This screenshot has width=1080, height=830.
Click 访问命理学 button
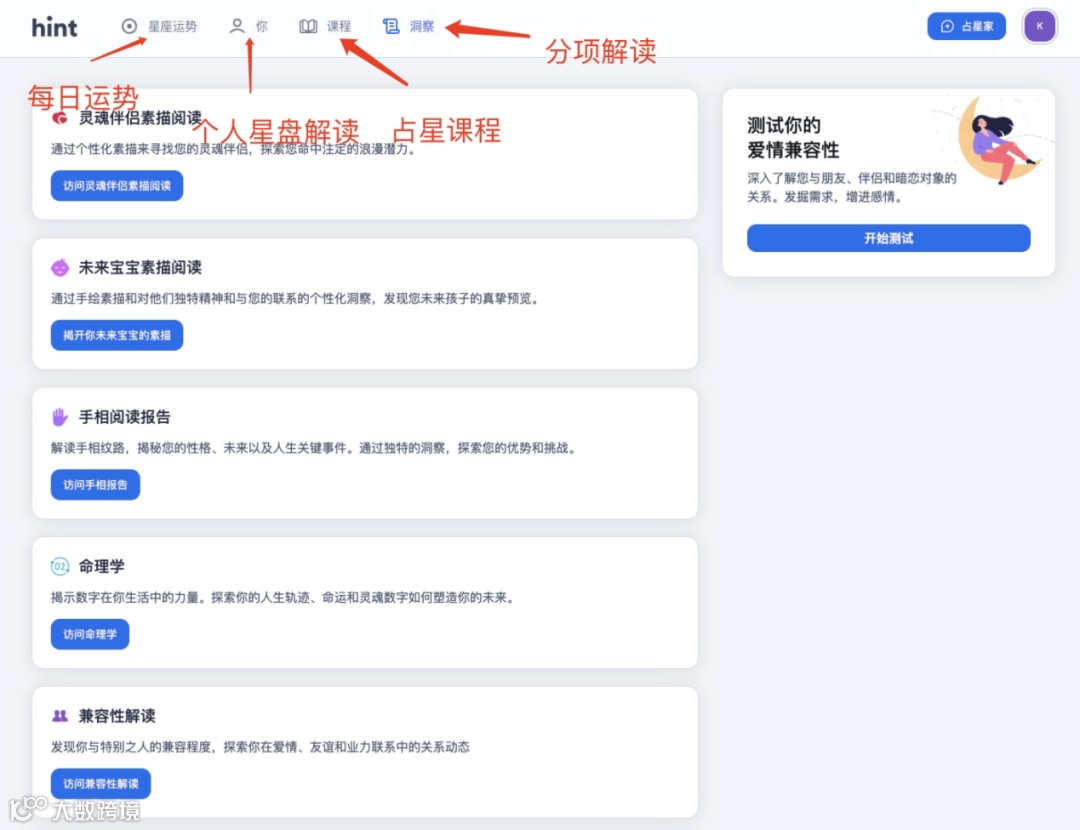[90, 634]
